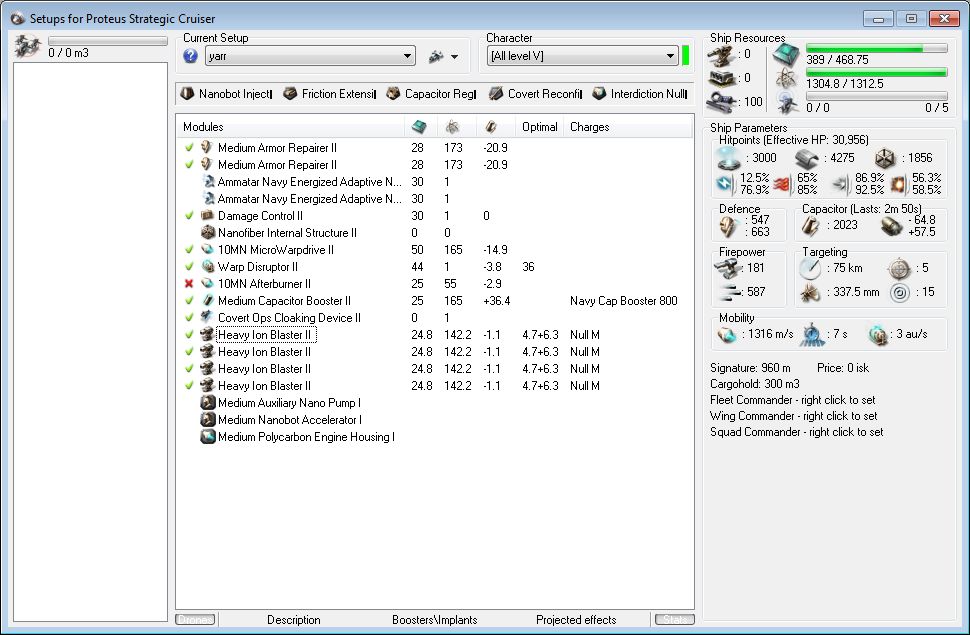Select the Capacitor Regeneration subsystem tab
Screen dimensions: 970x635
[431, 94]
